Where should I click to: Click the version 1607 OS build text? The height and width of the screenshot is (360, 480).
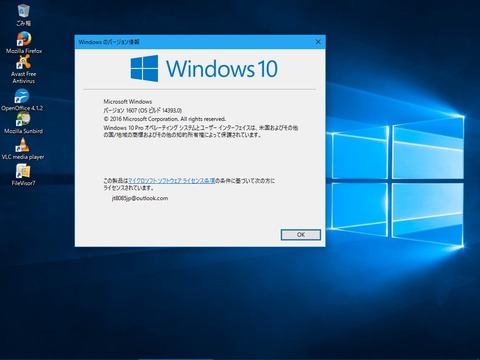[143, 110]
